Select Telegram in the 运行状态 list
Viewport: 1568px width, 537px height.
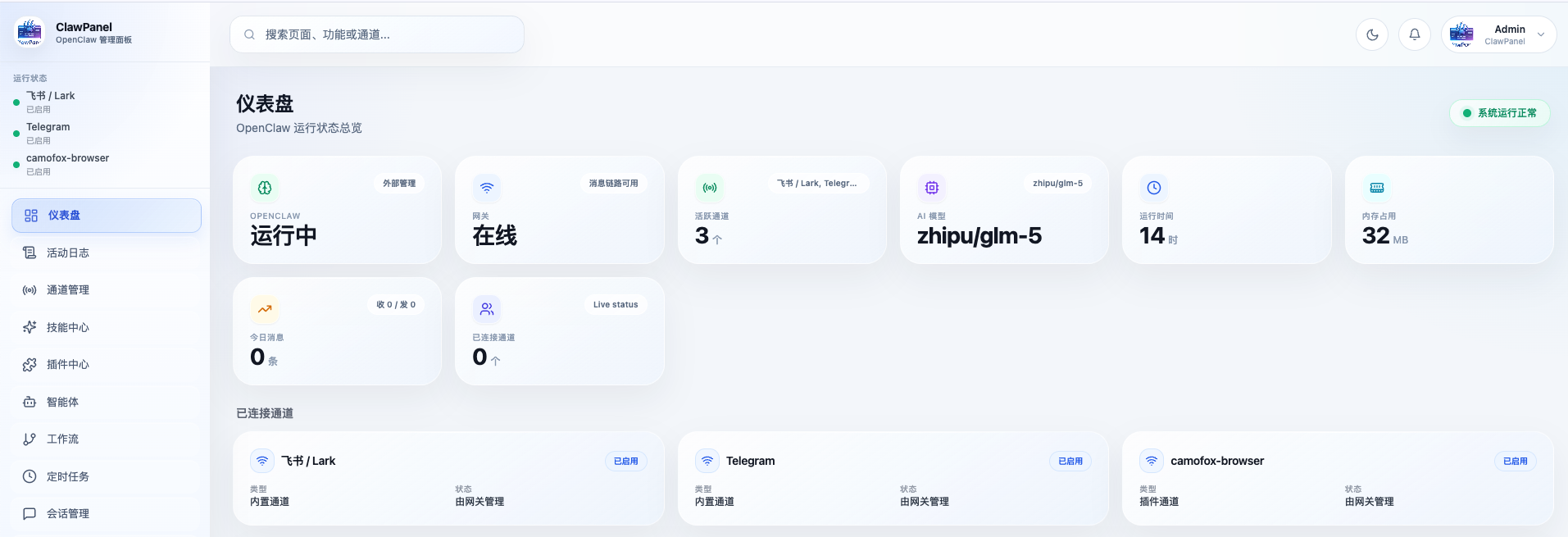click(48, 127)
